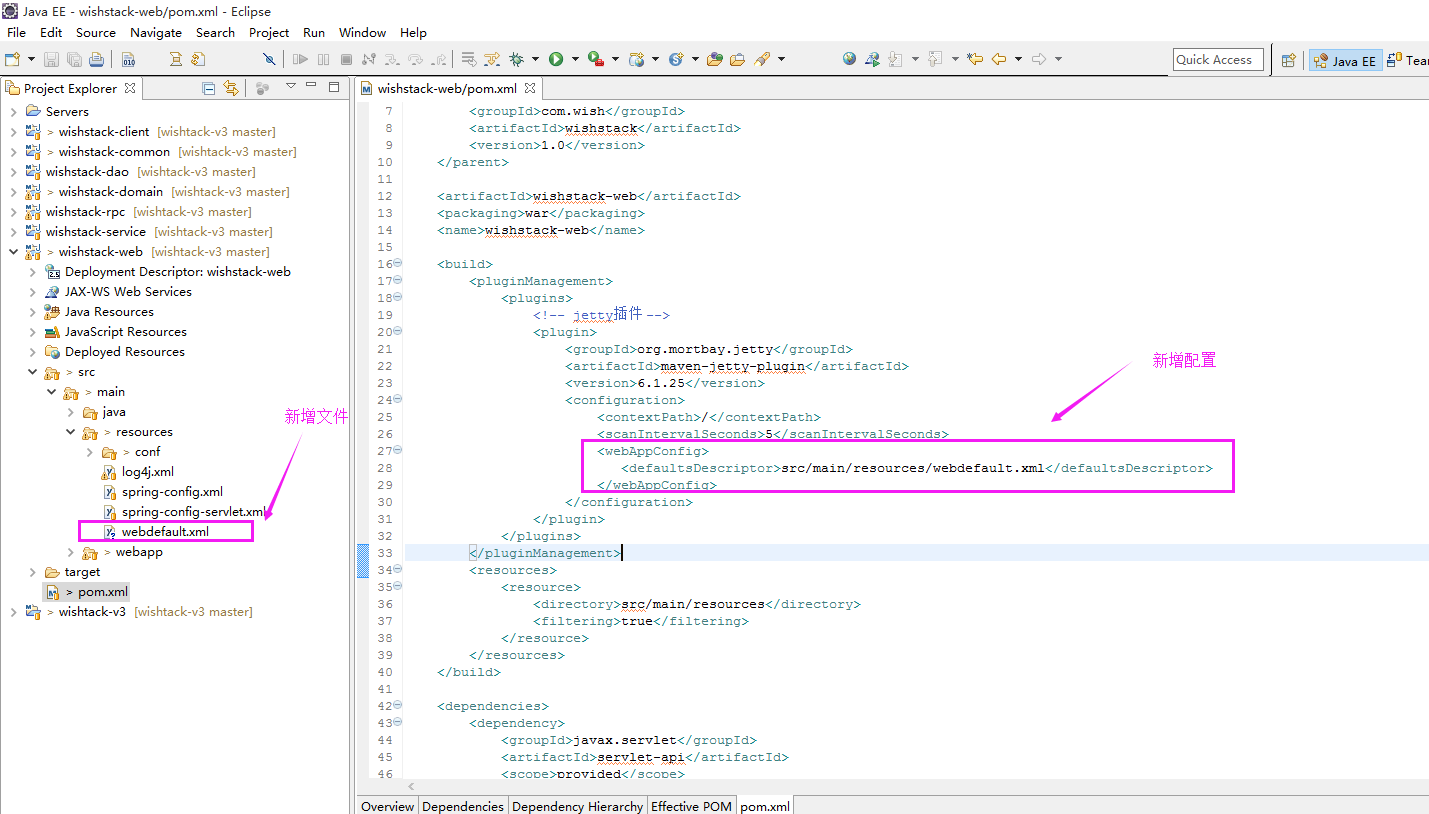
Task: Go Back with the left arrow icon
Action: click(x=999, y=59)
